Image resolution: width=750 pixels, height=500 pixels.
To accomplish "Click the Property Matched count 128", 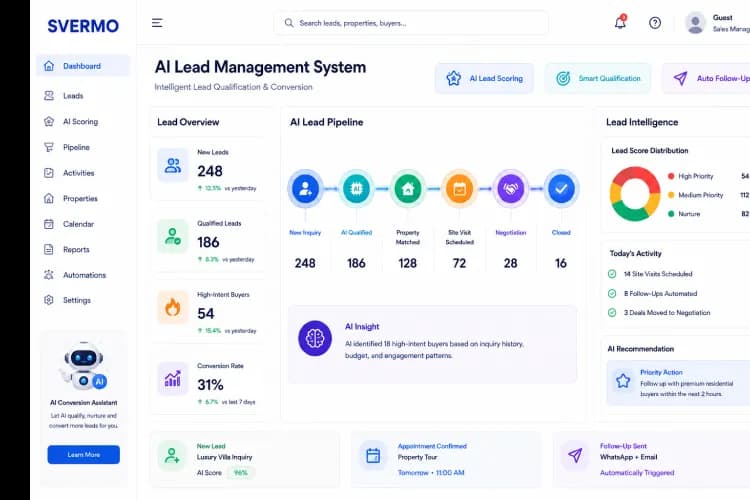I will point(408,263).
